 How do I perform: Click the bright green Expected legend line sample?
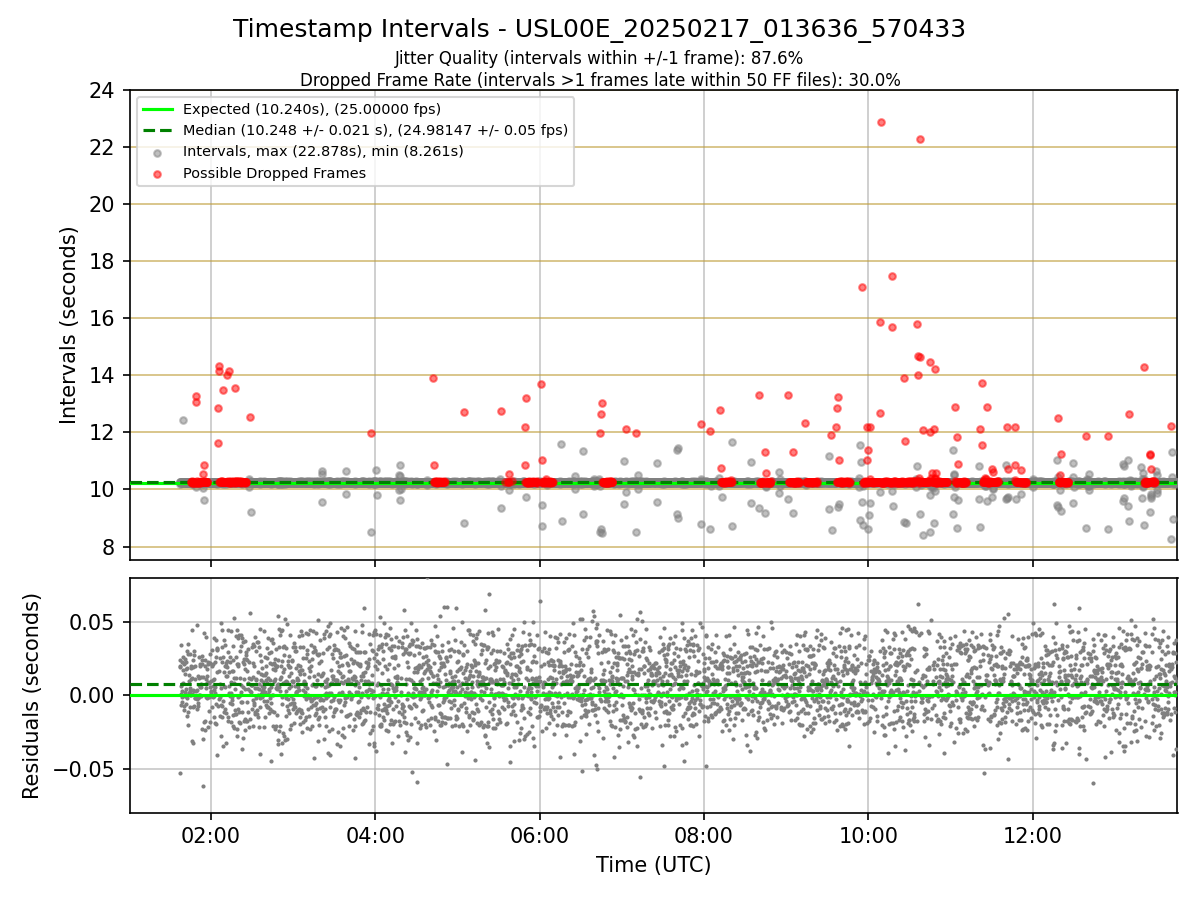click(158, 109)
